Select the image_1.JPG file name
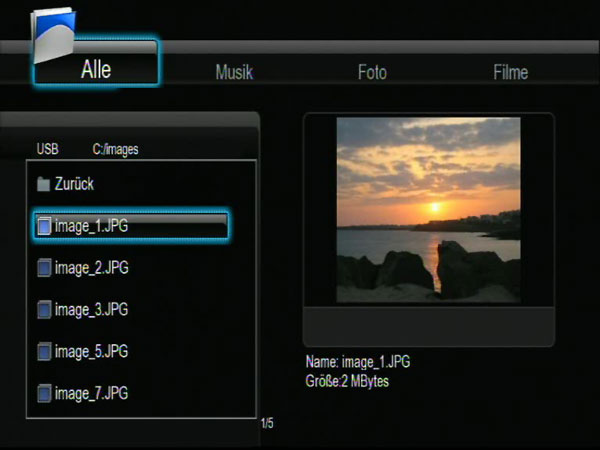This screenshot has width=600, height=450. pyautogui.click(x=91, y=226)
